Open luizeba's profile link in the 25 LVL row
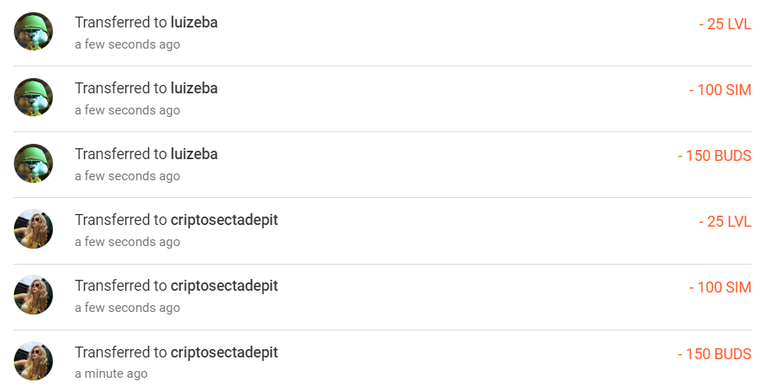 pyautogui.click(x=194, y=23)
